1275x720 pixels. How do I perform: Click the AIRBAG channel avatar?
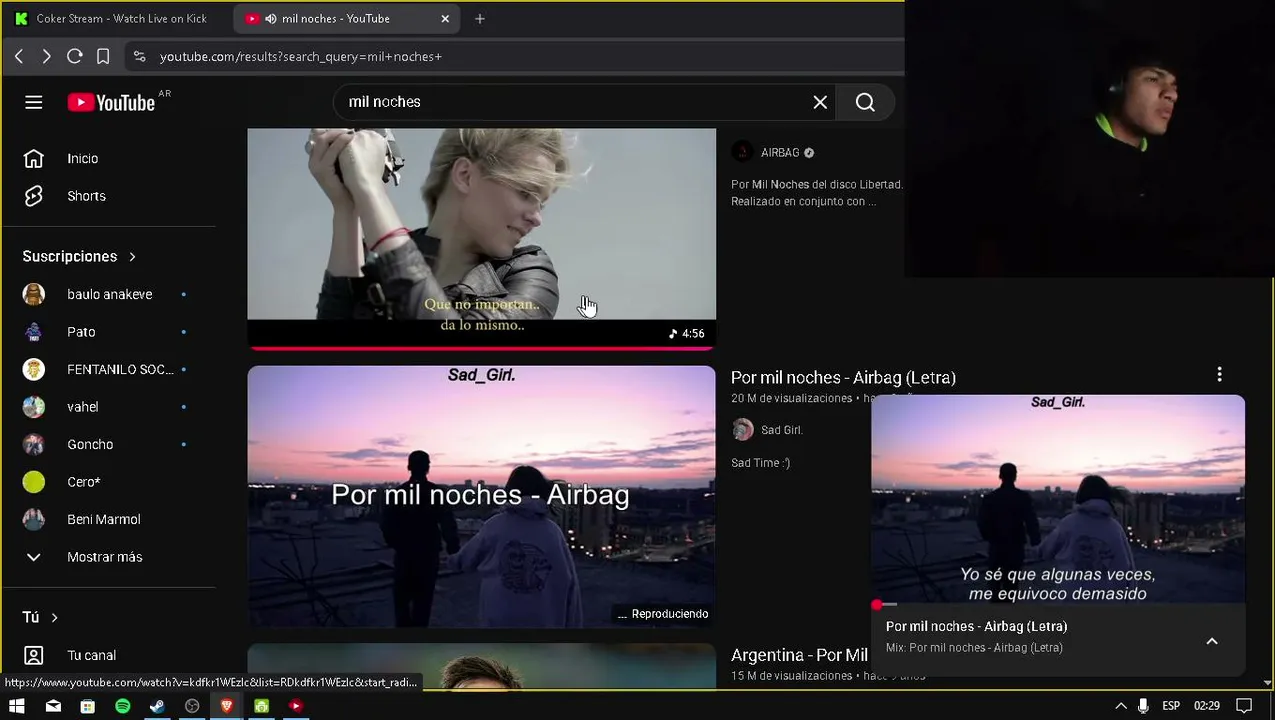742,152
